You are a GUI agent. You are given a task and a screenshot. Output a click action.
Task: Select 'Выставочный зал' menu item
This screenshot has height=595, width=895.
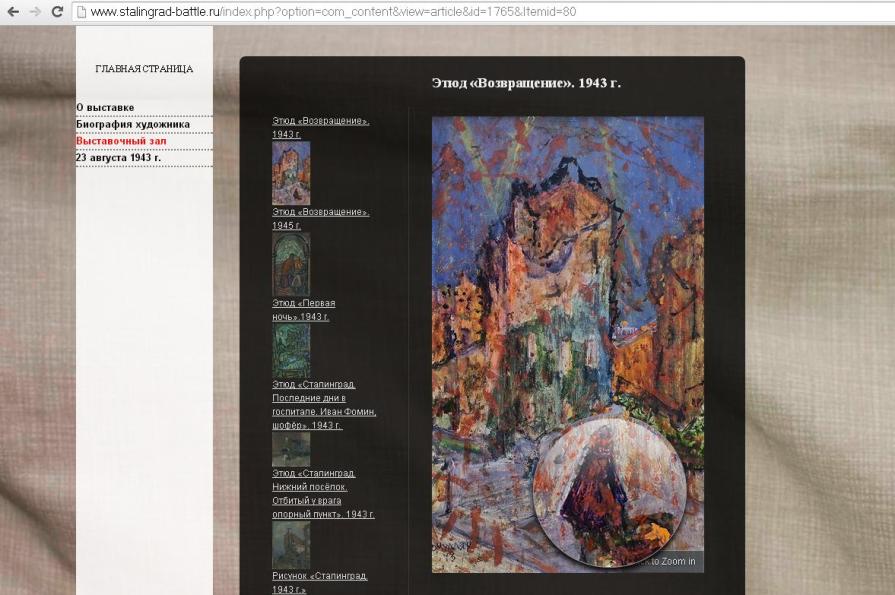121,140
